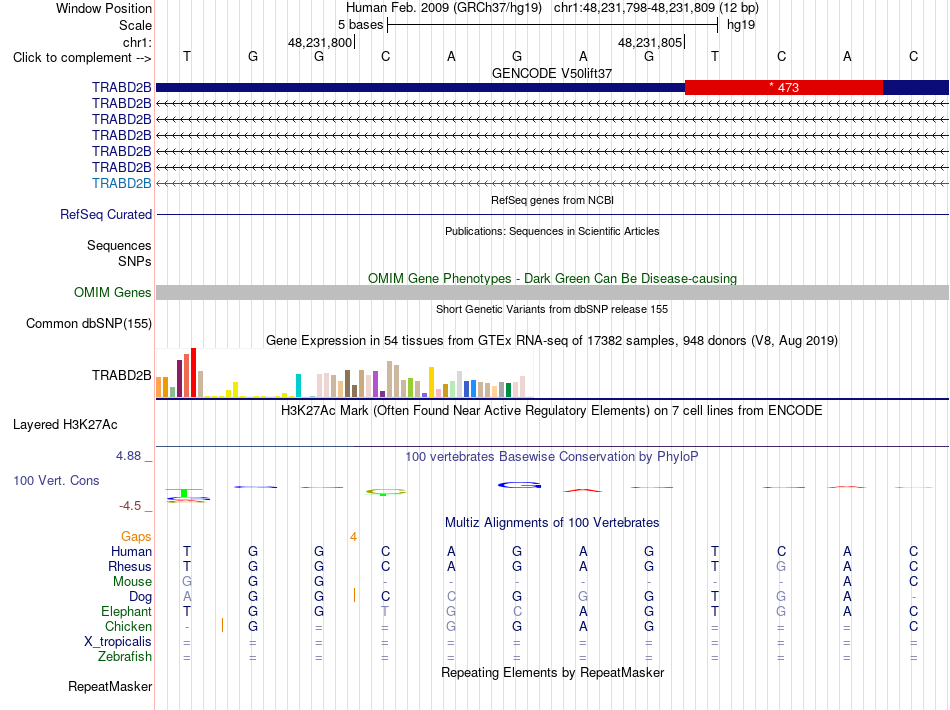Click the Rhesus species label
Image resolution: width=950 pixels, height=710 pixels.
tap(130, 566)
